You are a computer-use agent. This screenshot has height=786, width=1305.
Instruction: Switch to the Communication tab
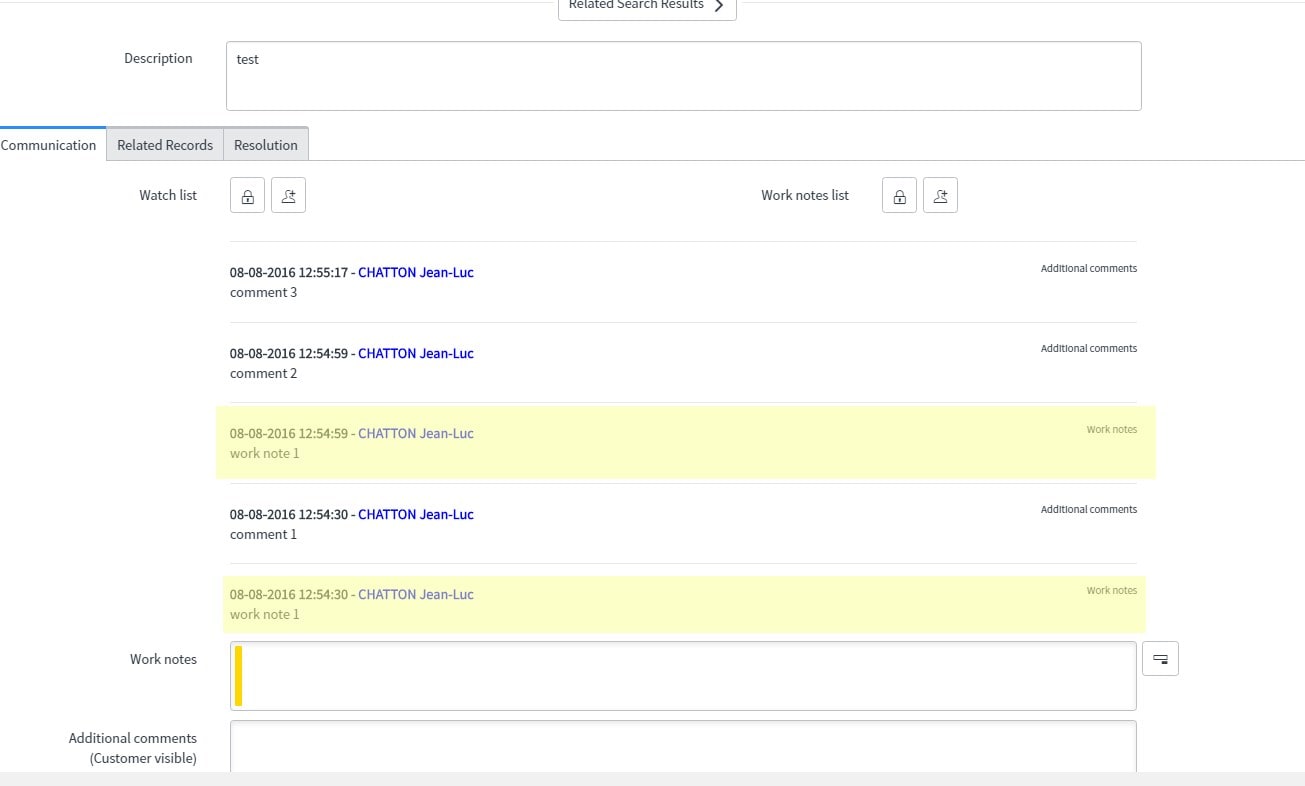coord(49,145)
